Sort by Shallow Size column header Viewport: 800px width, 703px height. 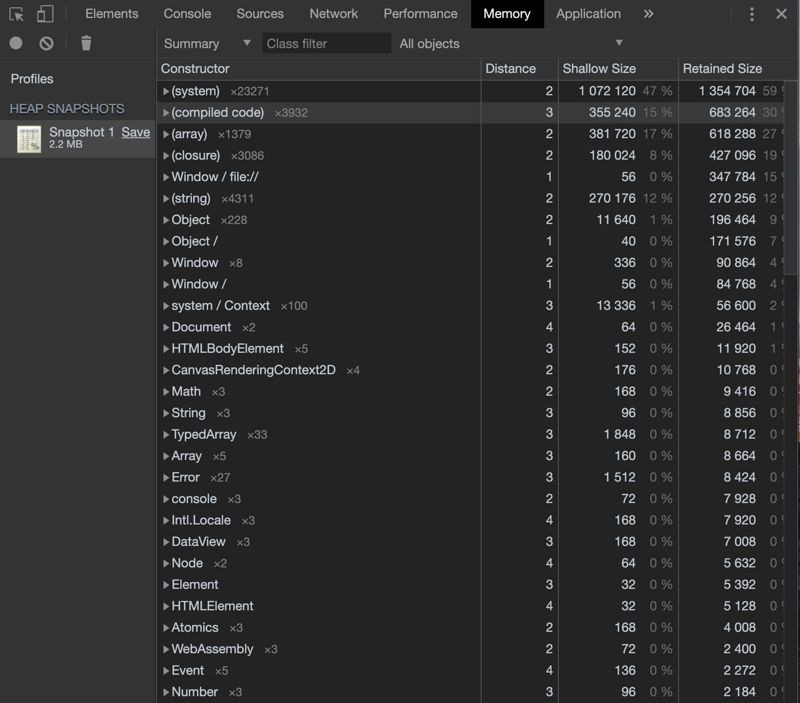(x=598, y=68)
